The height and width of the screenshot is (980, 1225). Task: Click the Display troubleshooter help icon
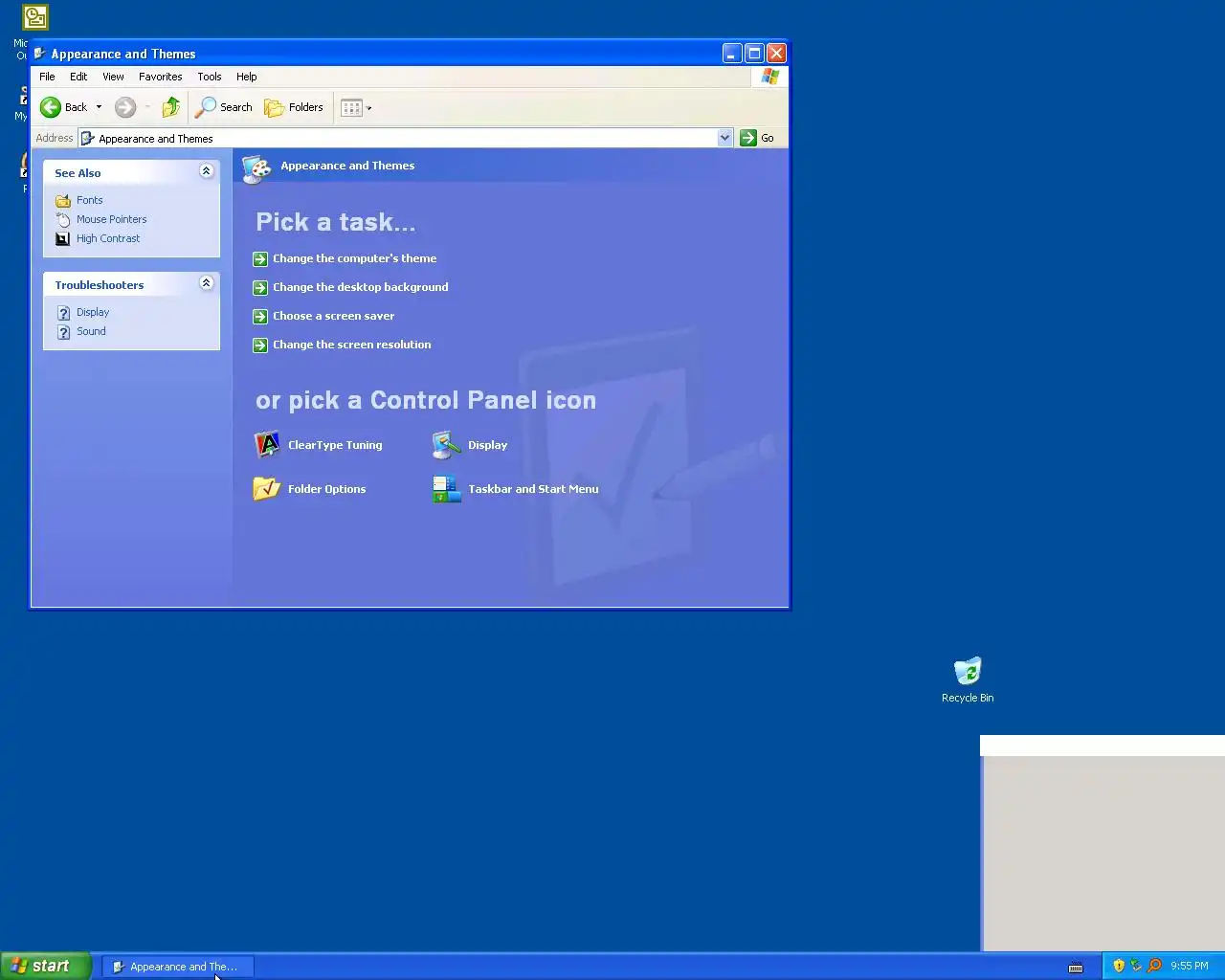click(63, 313)
